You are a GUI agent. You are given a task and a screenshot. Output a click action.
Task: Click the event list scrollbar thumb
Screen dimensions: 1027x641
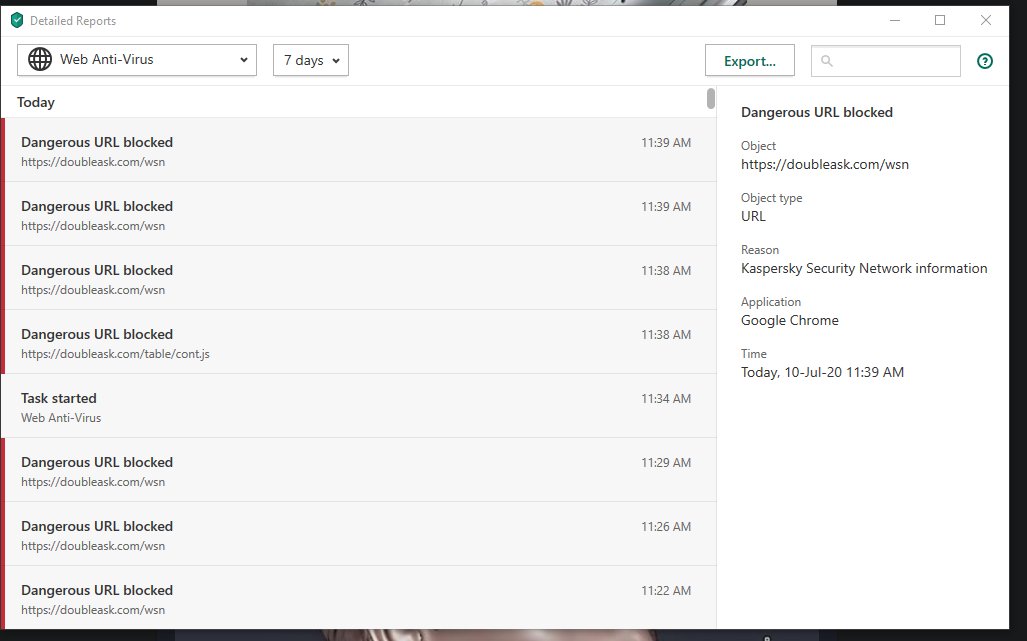711,99
